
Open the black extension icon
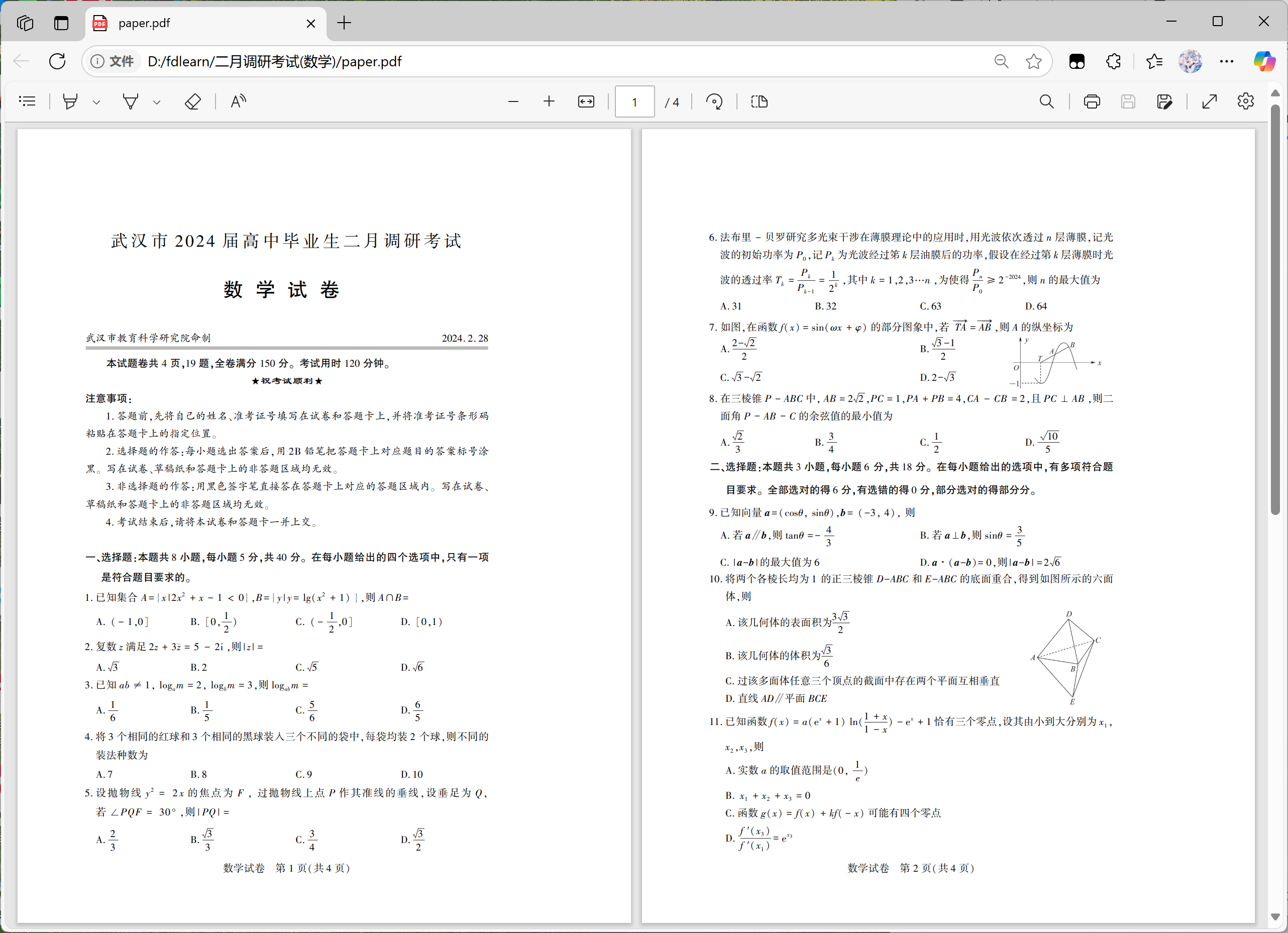(x=1077, y=61)
